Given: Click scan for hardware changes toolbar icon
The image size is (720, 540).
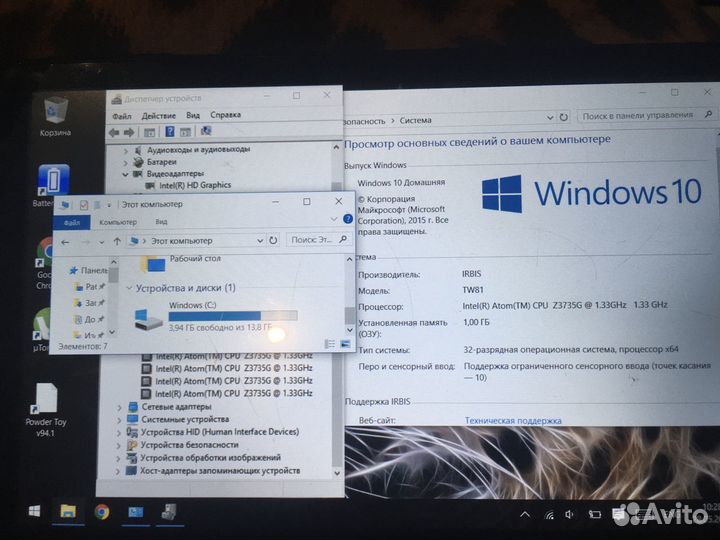Looking at the screenshot, I should (x=206, y=131).
